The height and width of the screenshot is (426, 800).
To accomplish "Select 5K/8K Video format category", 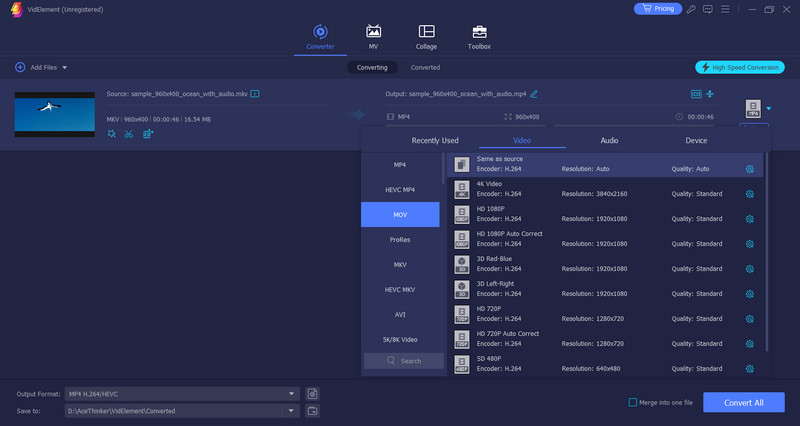I will [400, 340].
